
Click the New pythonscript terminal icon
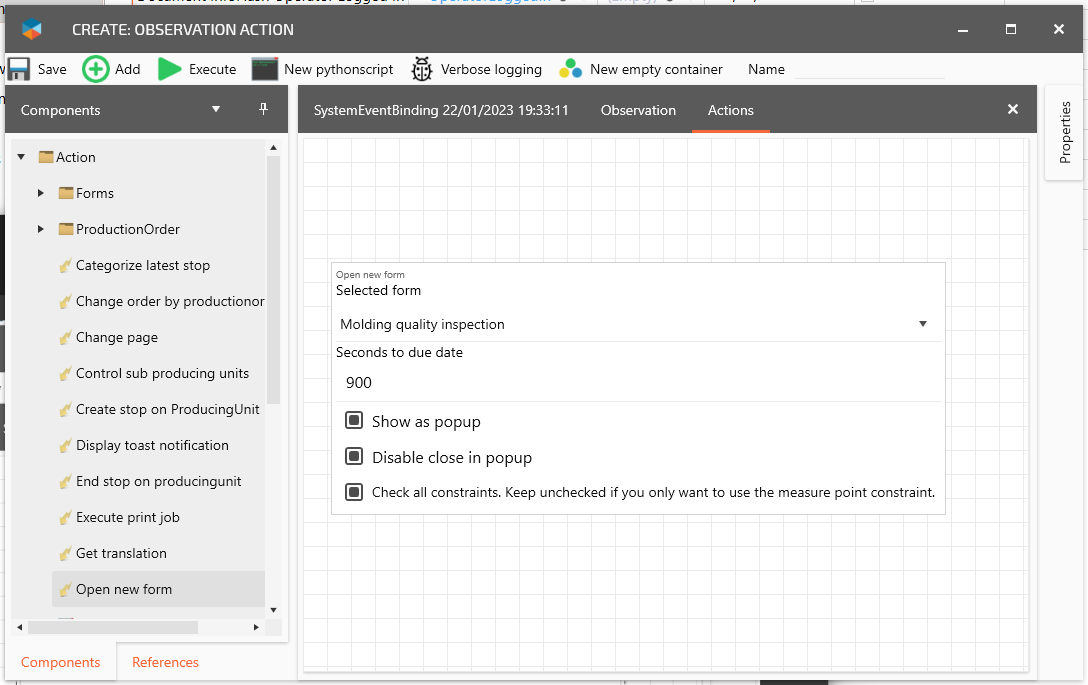click(264, 69)
